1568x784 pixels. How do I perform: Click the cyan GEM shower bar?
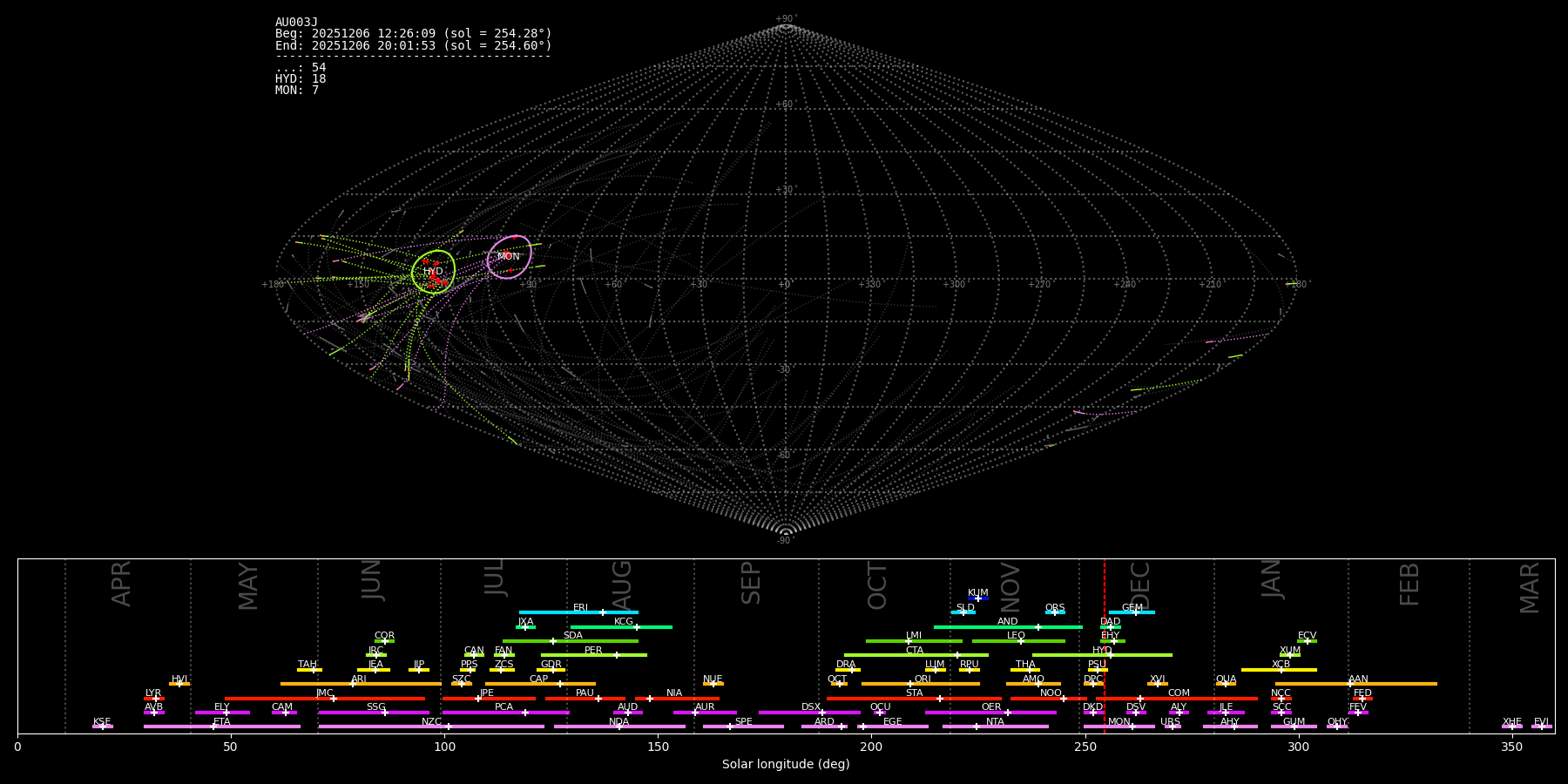click(1132, 612)
